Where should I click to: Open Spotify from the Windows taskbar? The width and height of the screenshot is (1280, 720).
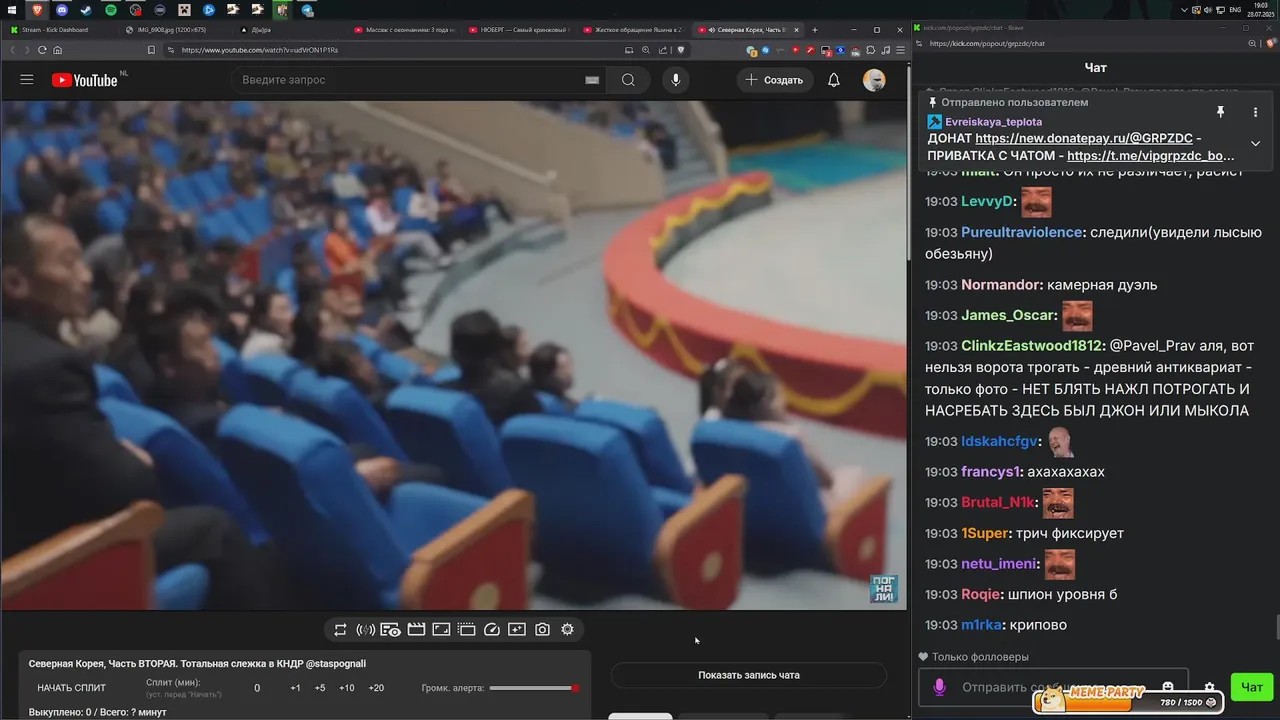[x=110, y=10]
